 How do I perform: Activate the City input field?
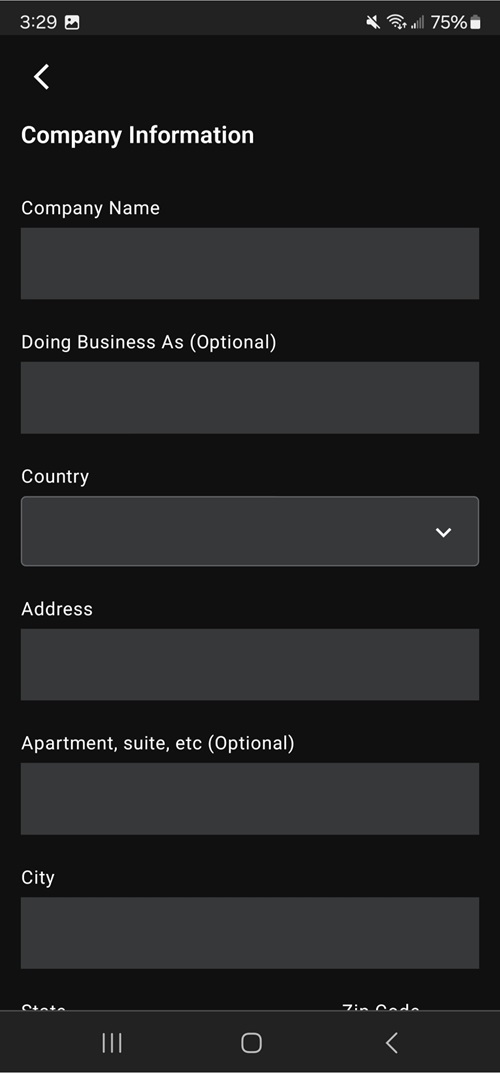pyautogui.click(x=250, y=933)
